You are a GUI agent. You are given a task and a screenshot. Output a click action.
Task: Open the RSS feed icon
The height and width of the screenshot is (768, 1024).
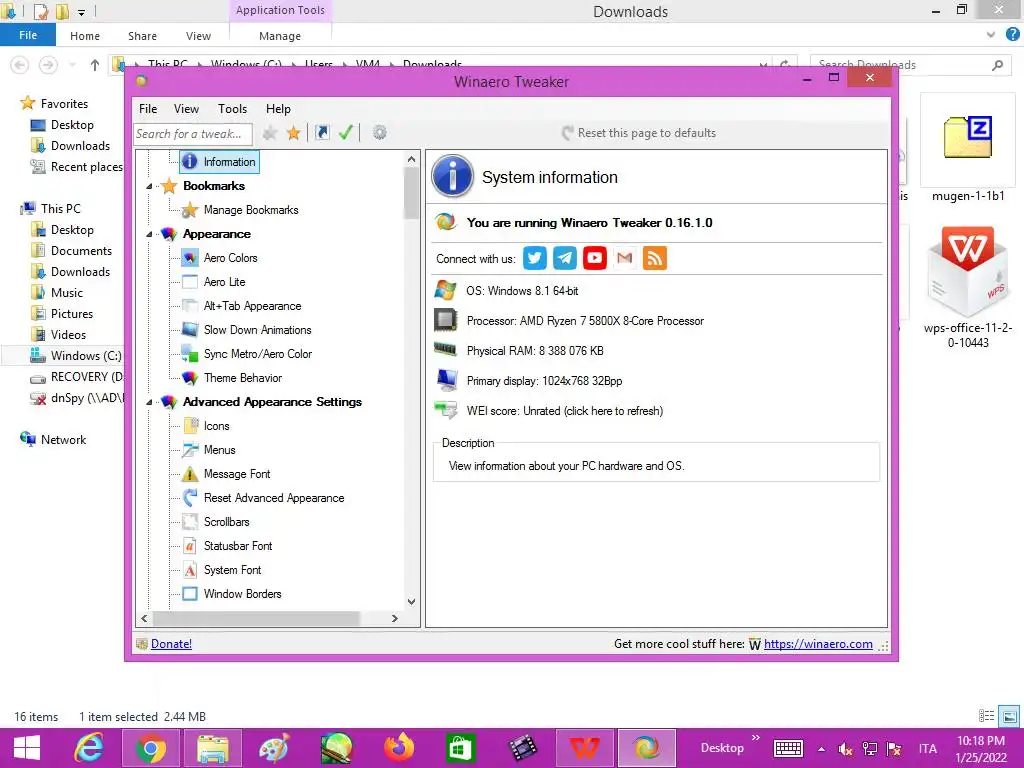(x=655, y=258)
